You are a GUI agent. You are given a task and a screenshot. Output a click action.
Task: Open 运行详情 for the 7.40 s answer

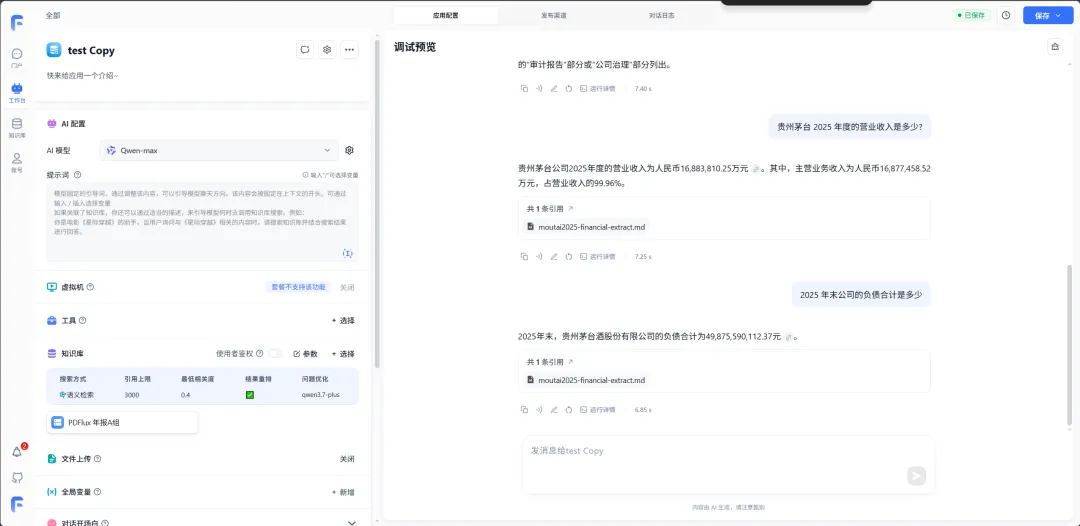[x=598, y=89]
